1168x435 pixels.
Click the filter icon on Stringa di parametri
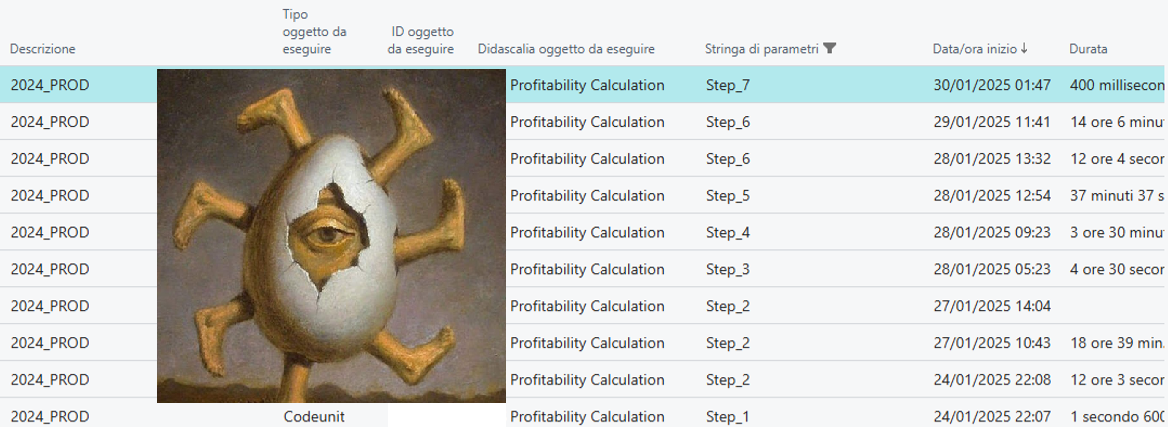[829, 48]
